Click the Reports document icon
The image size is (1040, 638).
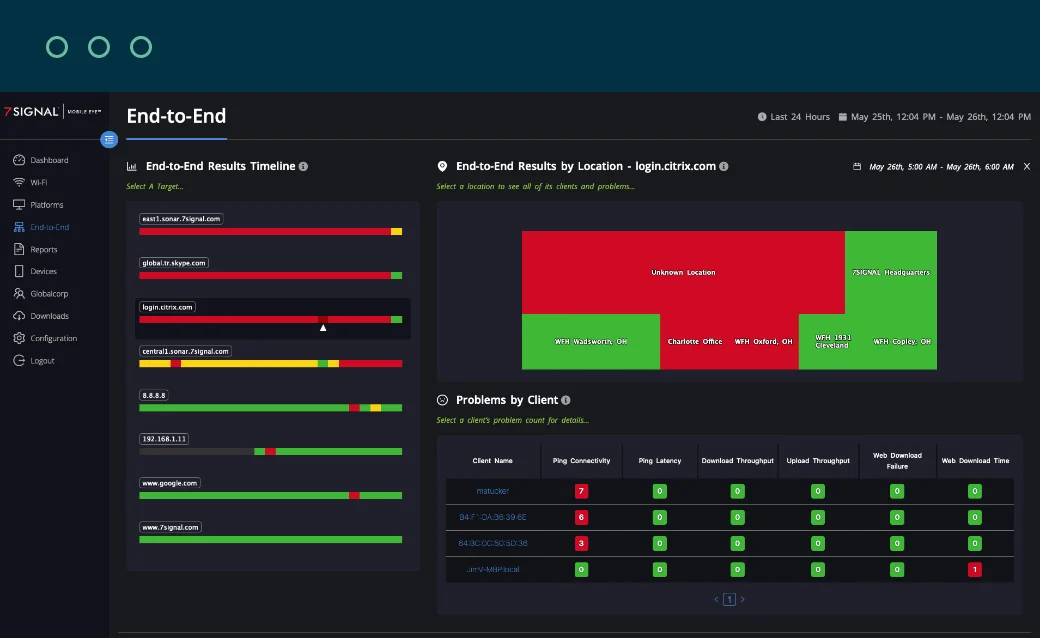pyautogui.click(x=19, y=249)
